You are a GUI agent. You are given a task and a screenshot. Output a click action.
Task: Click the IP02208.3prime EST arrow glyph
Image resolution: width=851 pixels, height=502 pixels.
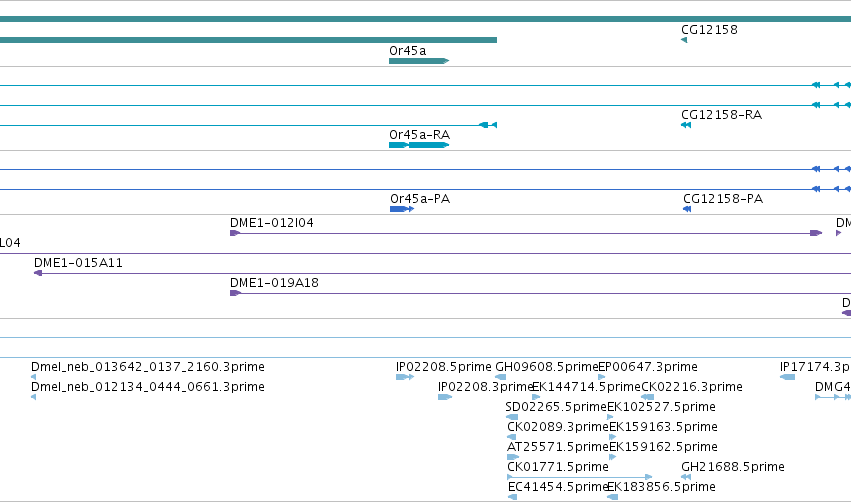click(x=444, y=397)
